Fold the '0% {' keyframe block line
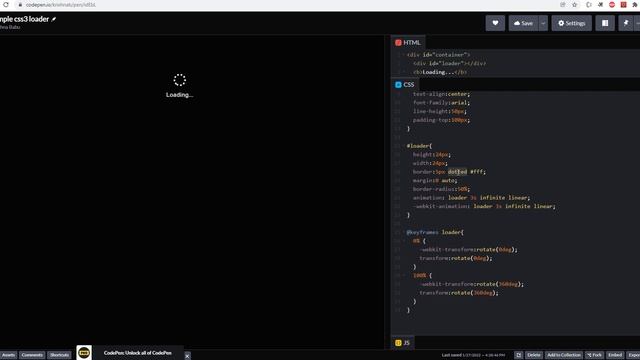640x360 pixels. pos(419,241)
